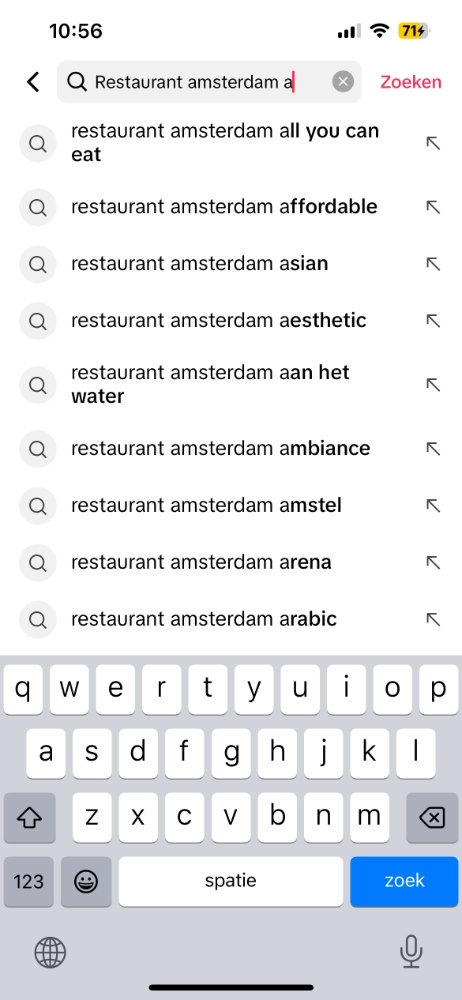462x1000 pixels.
Task: Tap the fill arrow next to 'asian'
Action: tap(433, 263)
